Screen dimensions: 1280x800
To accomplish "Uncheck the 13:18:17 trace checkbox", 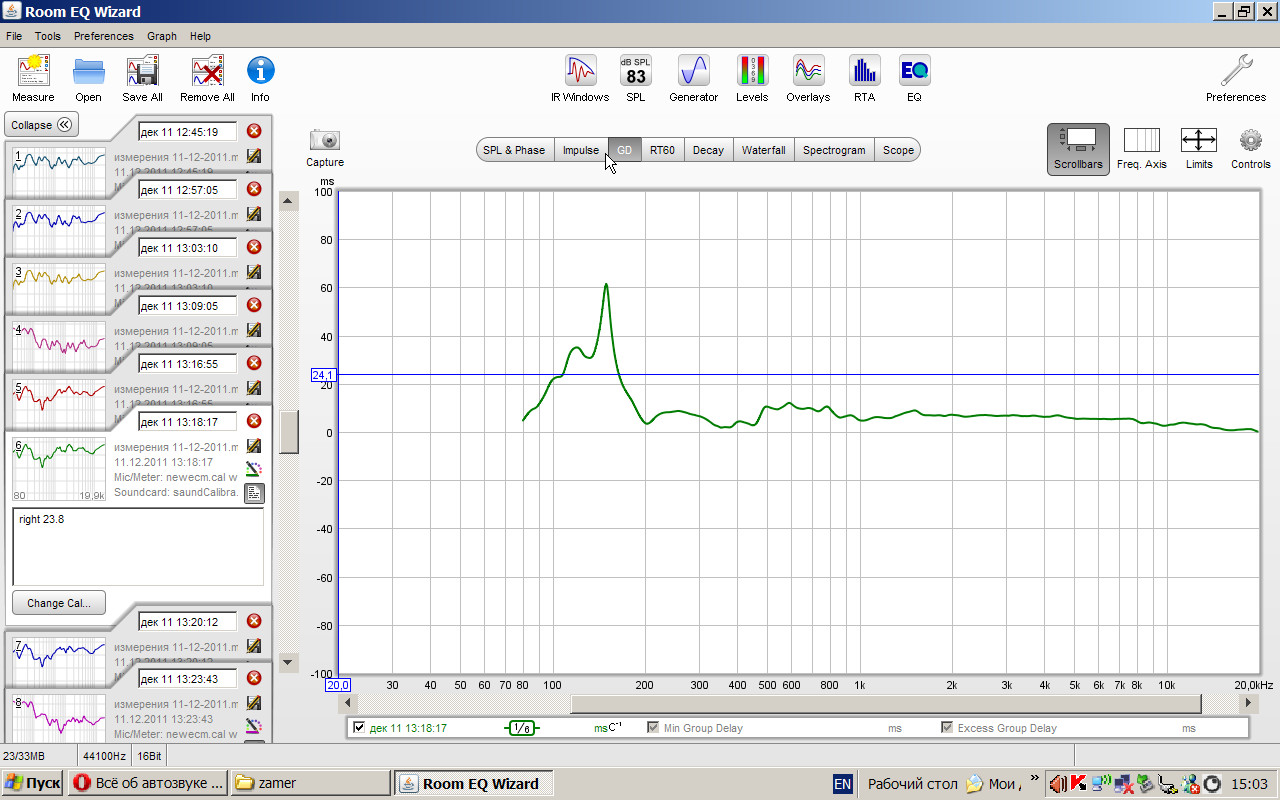I will [x=359, y=728].
